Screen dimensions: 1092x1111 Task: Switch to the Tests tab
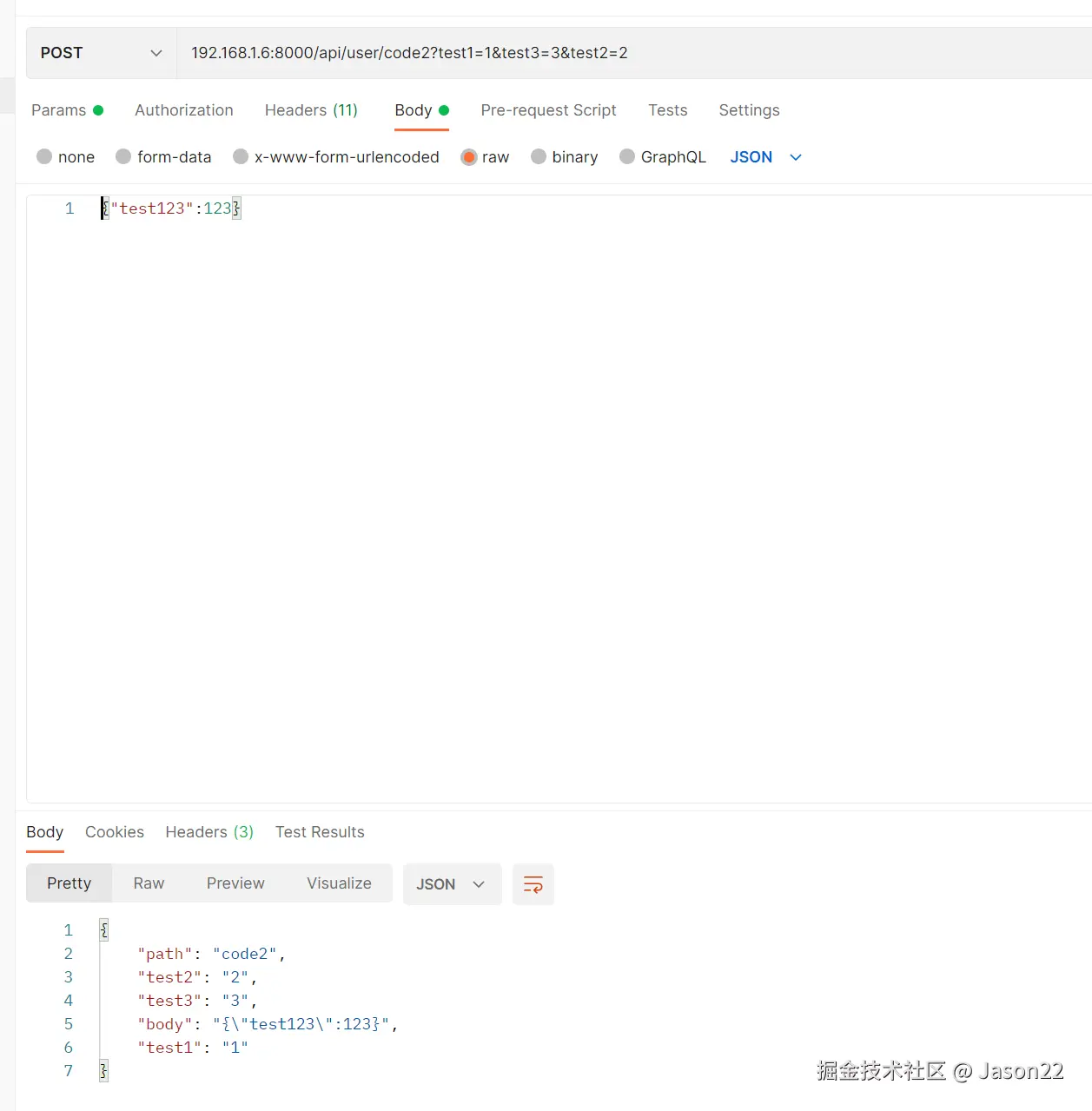click(x=667, y=110)
